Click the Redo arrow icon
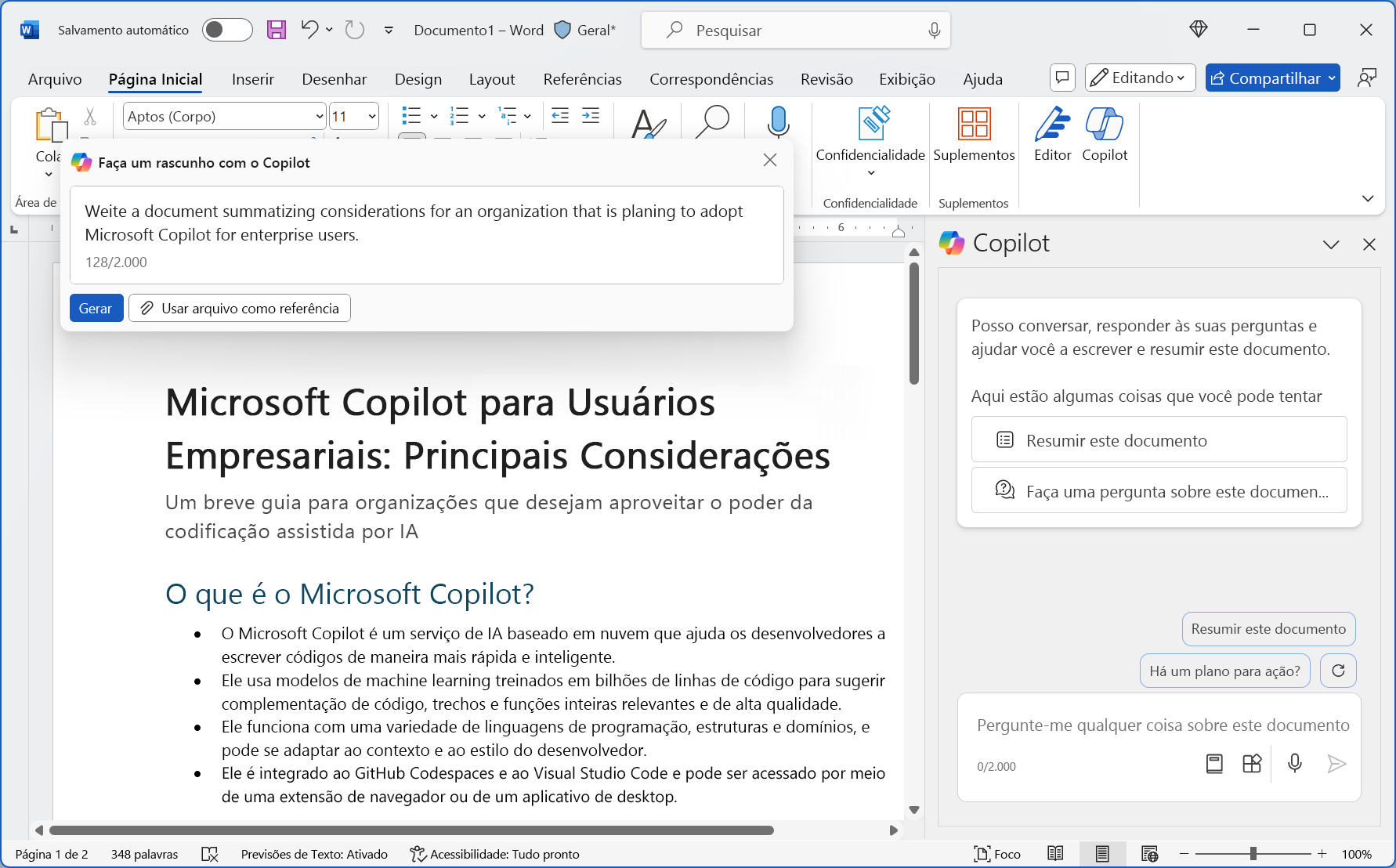This screenshot has width=1396, height=868. coord(355,30)
